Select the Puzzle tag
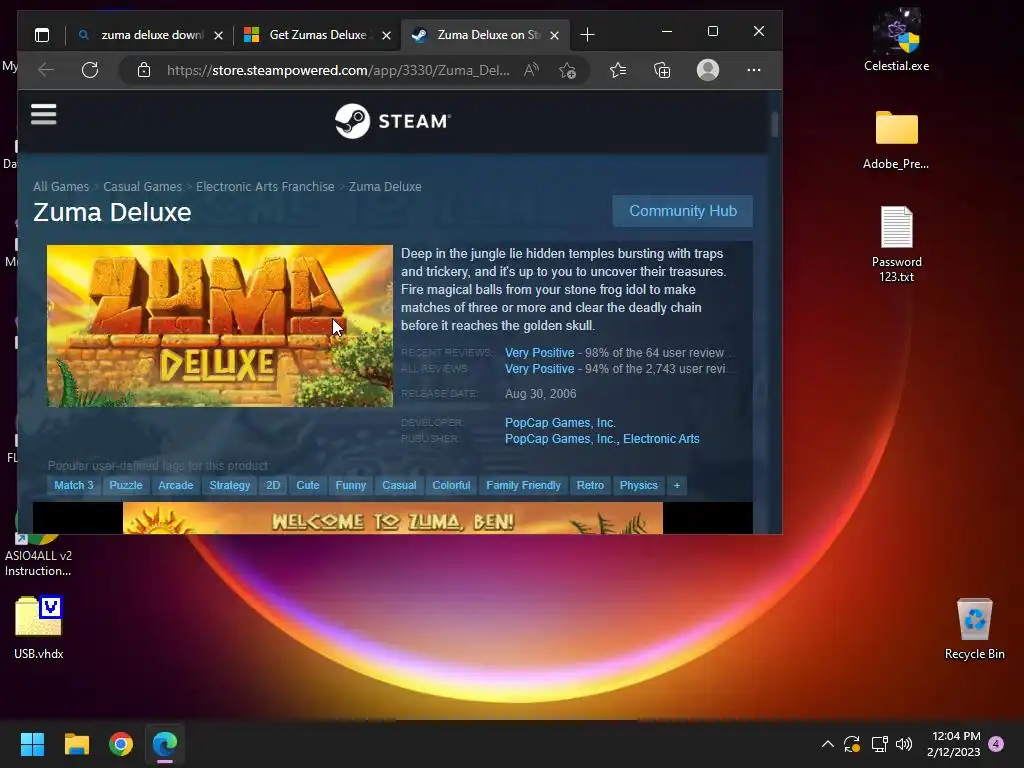This screenshot has height=768, width=1024. pos(126,485)
